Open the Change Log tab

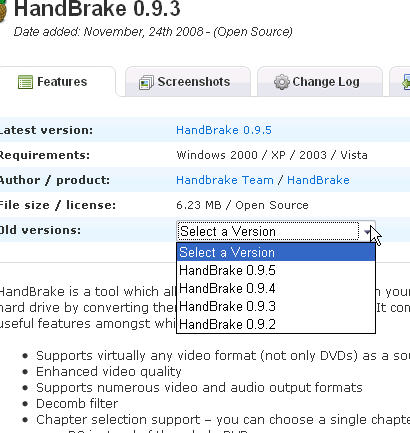click(320, 82)
